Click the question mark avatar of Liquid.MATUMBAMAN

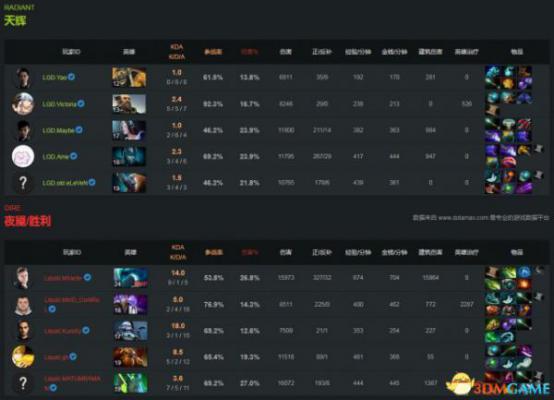(x=23, y=383)
